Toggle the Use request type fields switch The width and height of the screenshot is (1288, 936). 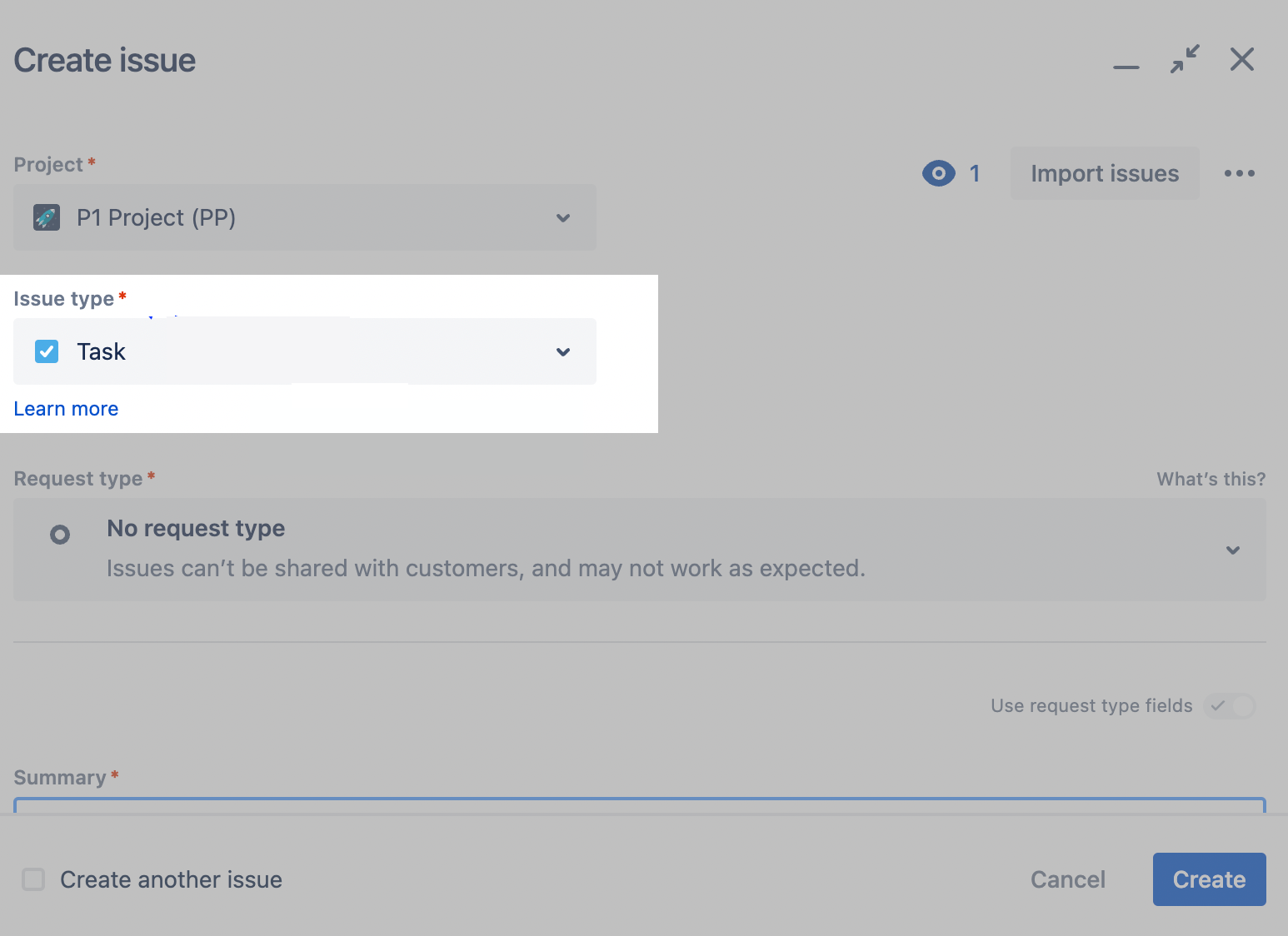pos(1229,706)
